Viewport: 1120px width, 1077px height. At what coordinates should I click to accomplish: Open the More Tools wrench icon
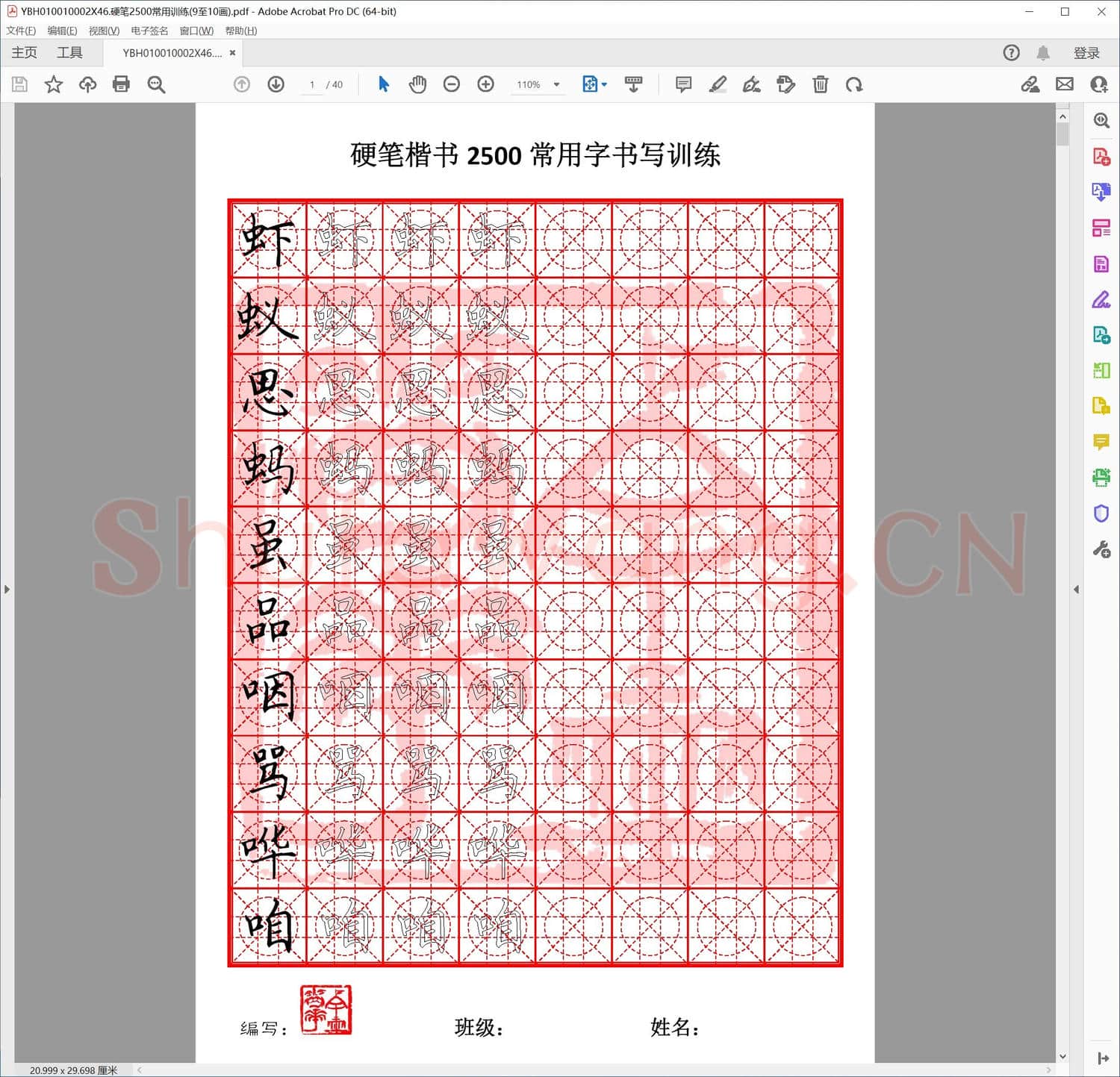(x=1101, y=550)
